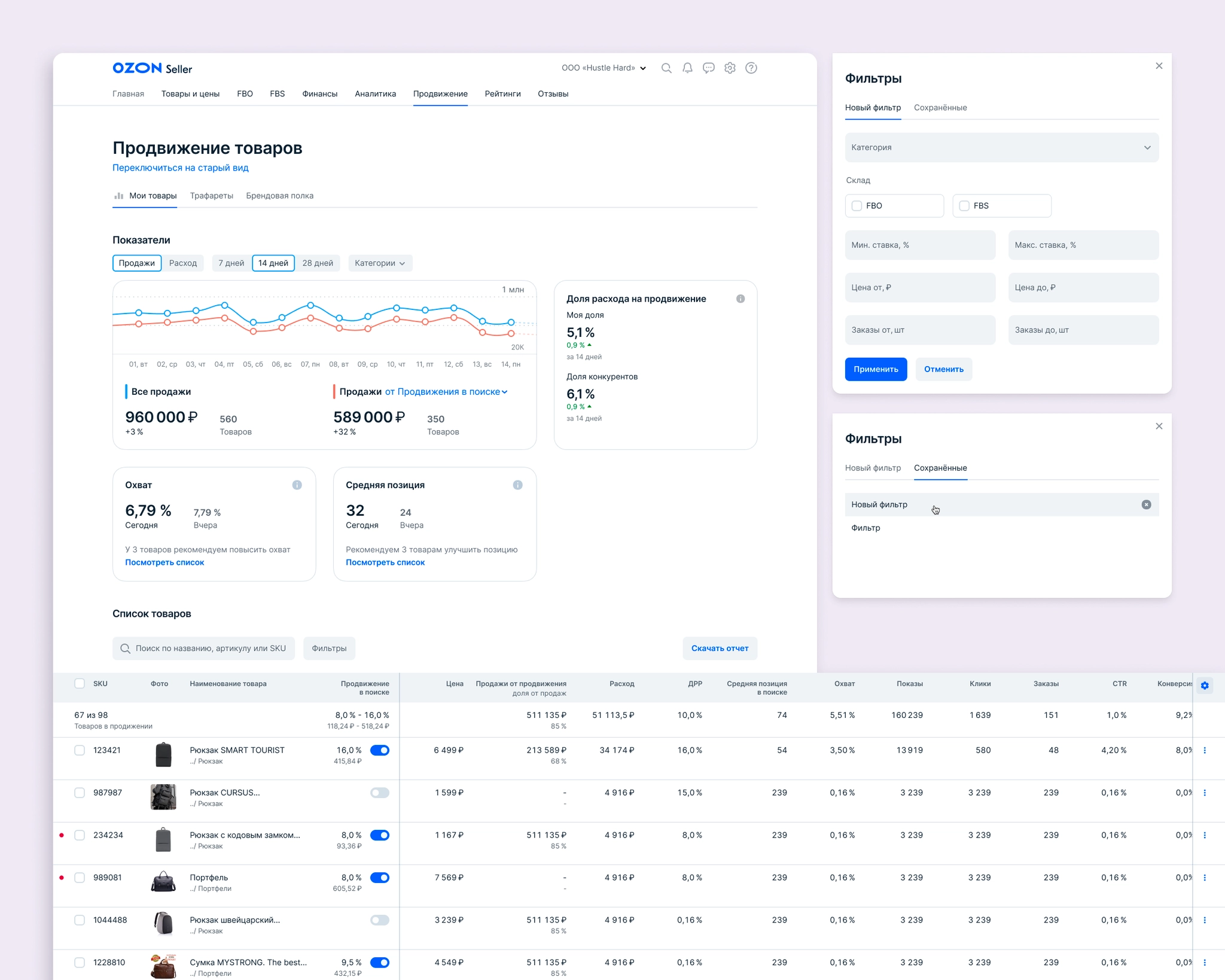1225x980 pixels.
Task: Click info icon in Доля расхода card
Action: pyautogui.click(x=741, y=299)
